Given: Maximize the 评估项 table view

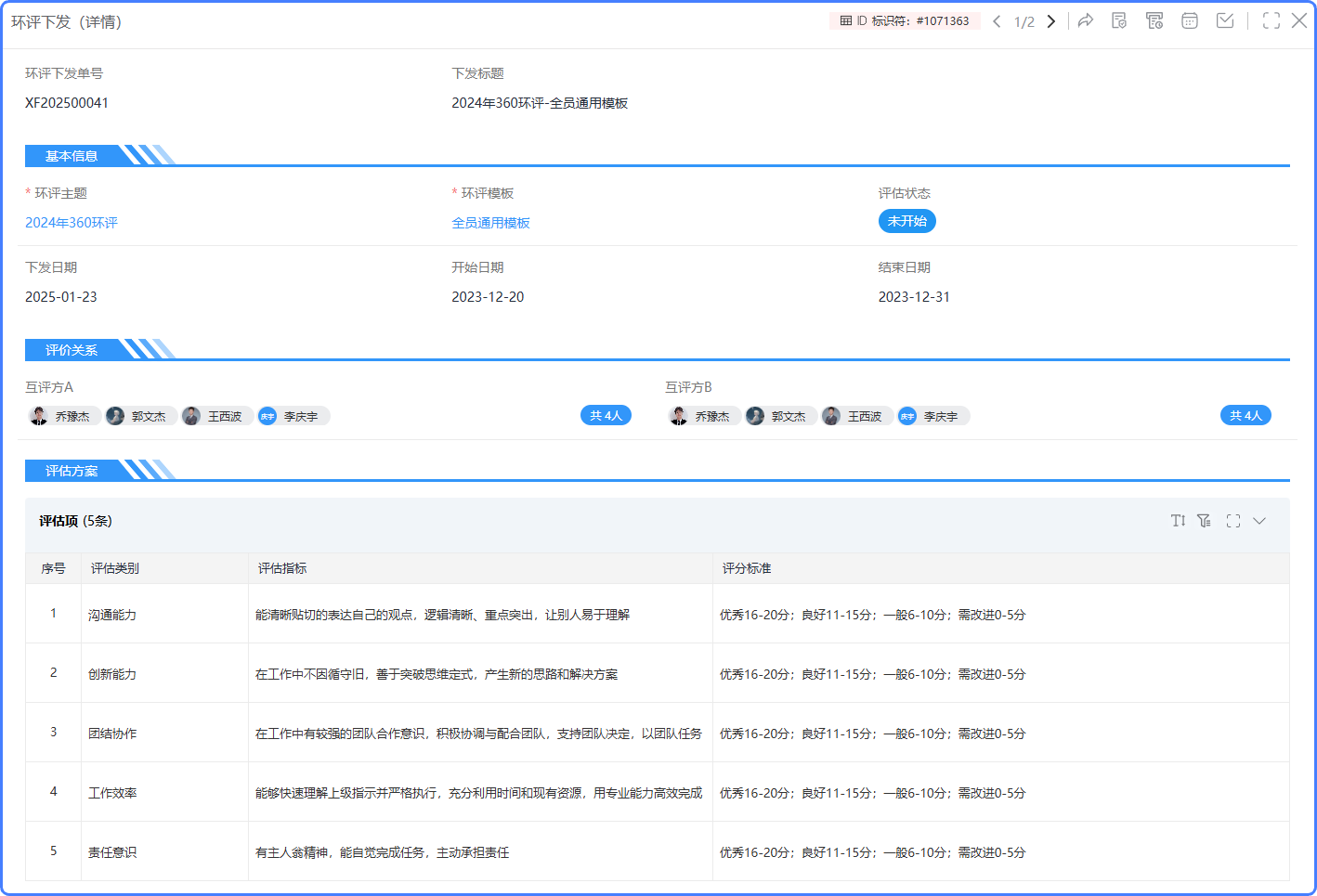Looking at the screenshot, I should (x=1233, y=521).
